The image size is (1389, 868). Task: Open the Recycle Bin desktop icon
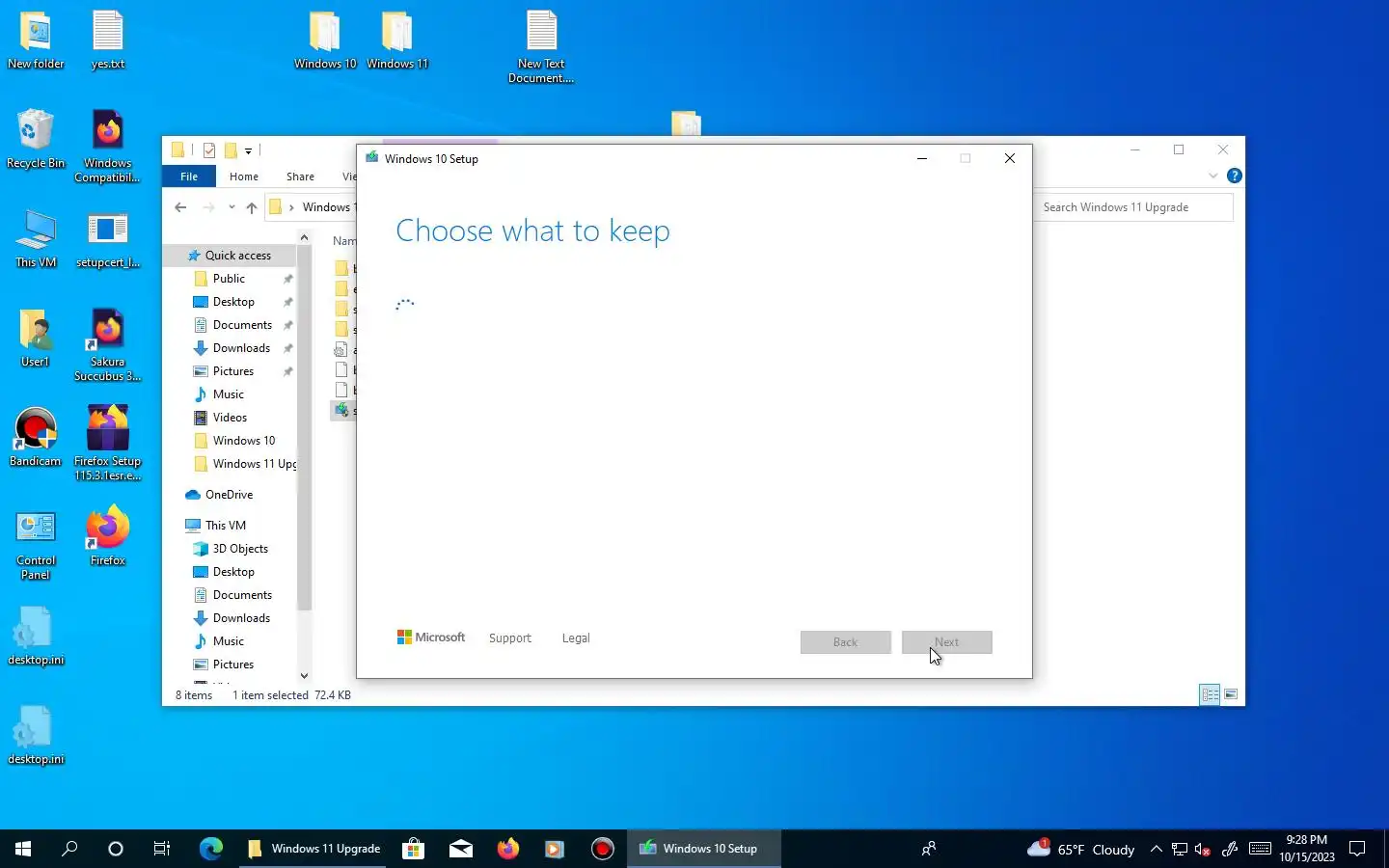tap(36, 140)
